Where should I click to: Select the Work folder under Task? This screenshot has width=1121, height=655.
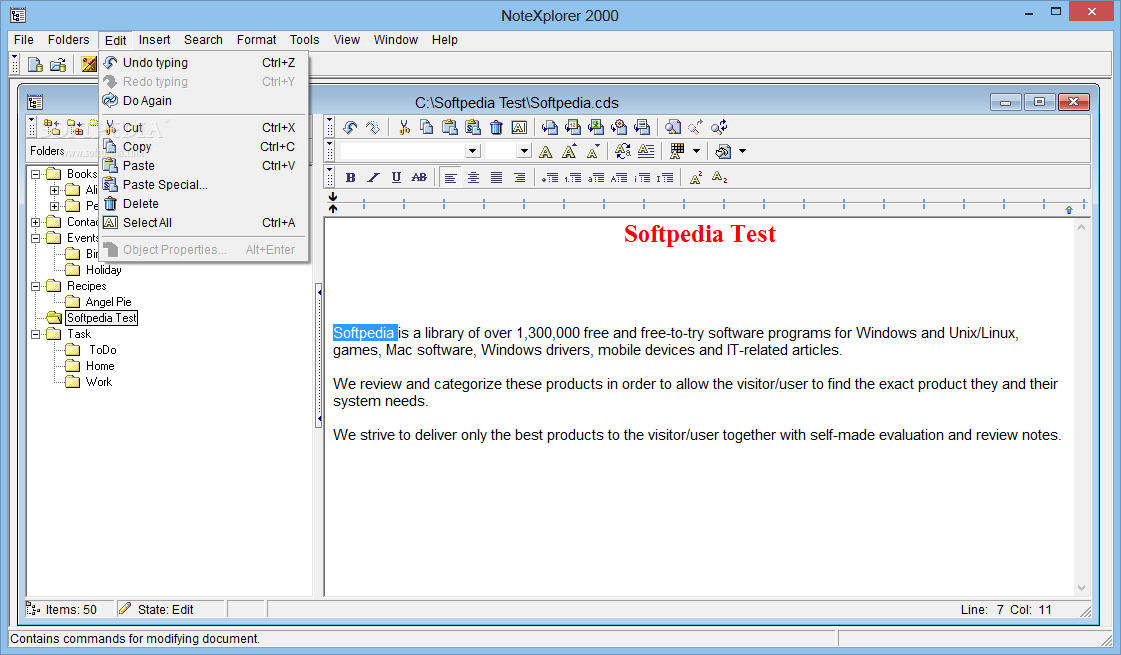pyautogui.click(x=99, y=382)
